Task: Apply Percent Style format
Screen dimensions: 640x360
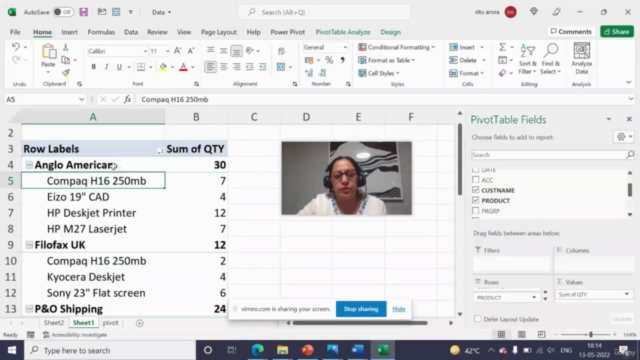Action: click(329, 60)
